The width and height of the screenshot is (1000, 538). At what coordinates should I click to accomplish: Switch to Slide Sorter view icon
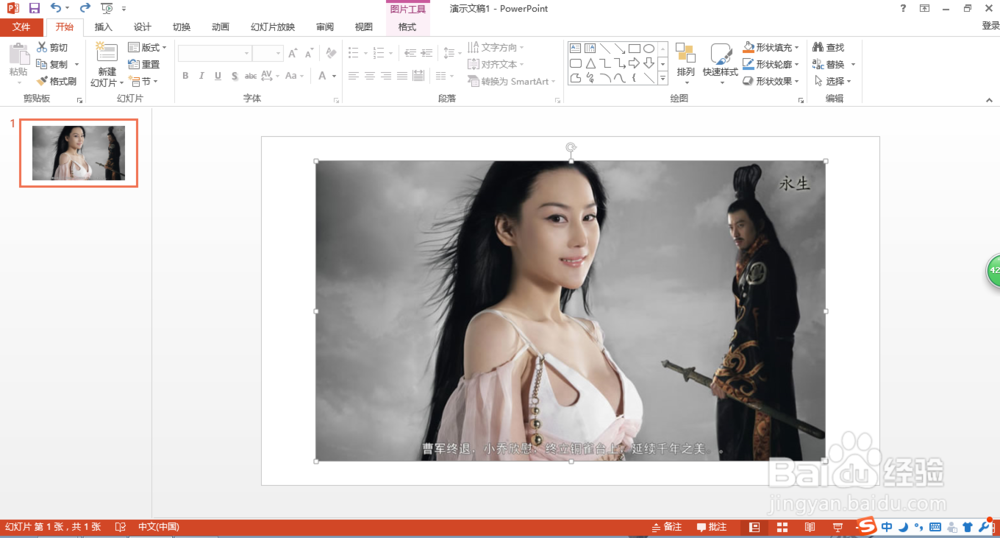pos(782,527)
